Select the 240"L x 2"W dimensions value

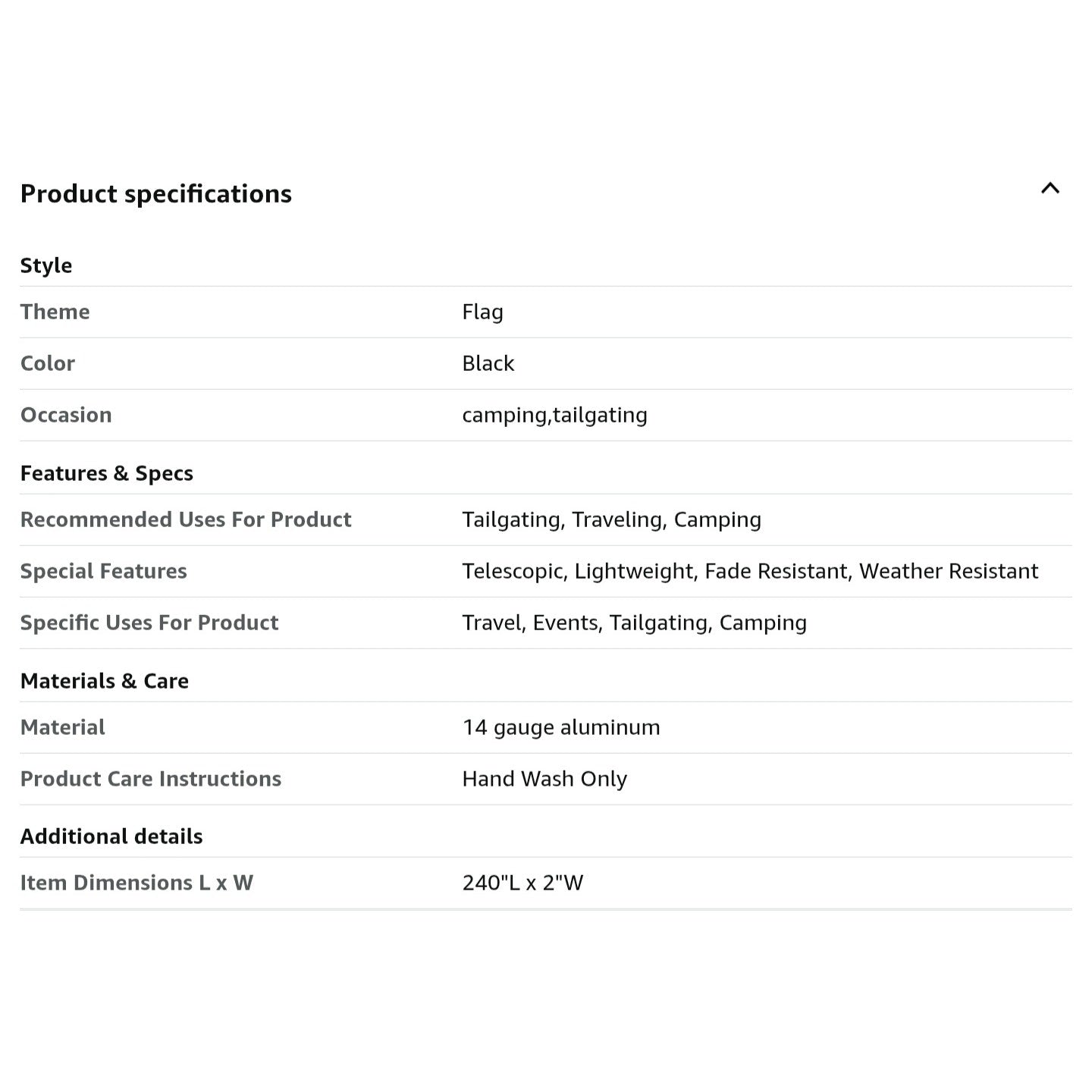(522, 883)
